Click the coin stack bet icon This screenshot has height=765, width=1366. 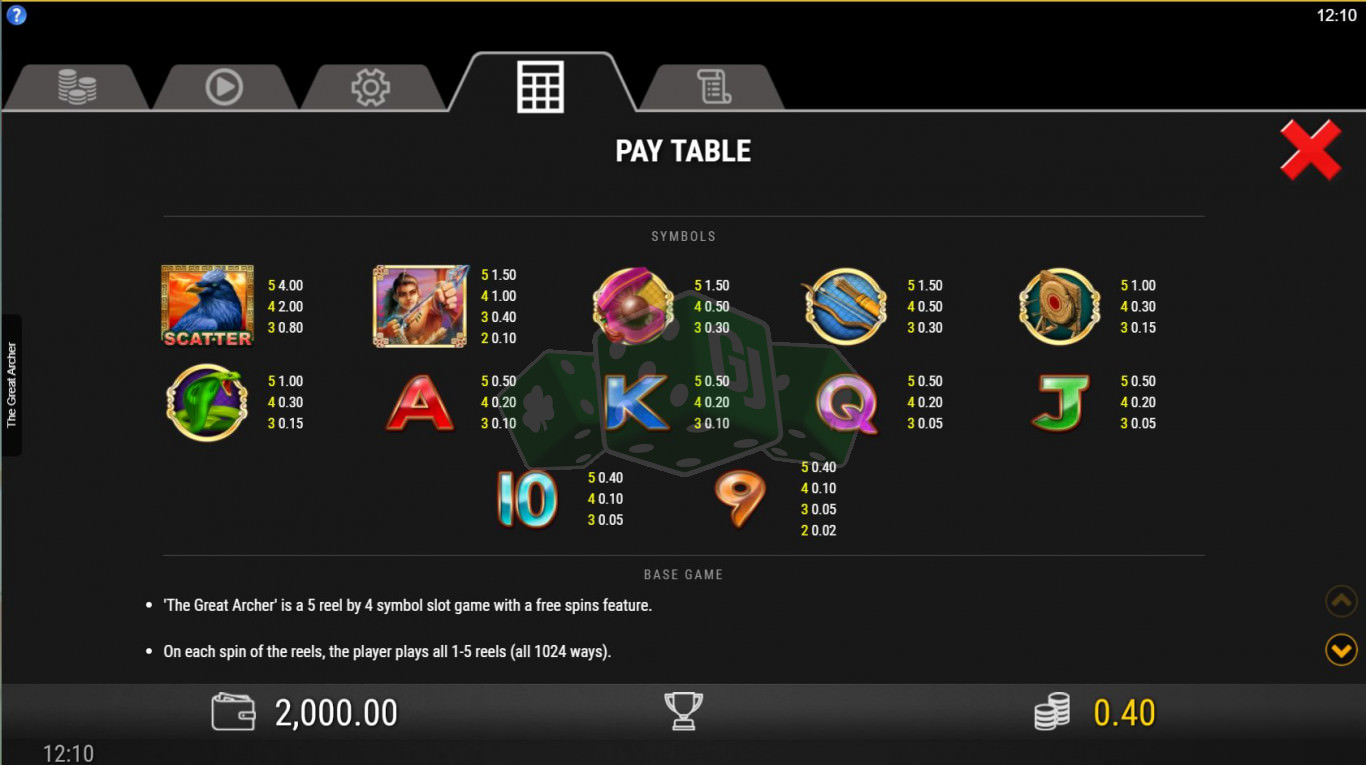(x=1052, y=712)
